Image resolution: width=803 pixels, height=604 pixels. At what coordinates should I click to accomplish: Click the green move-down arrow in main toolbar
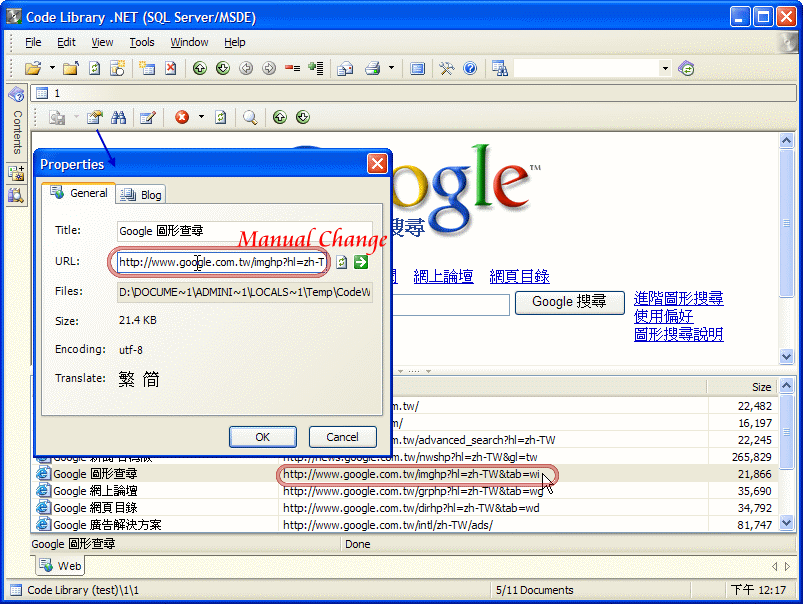coord(223,68)
